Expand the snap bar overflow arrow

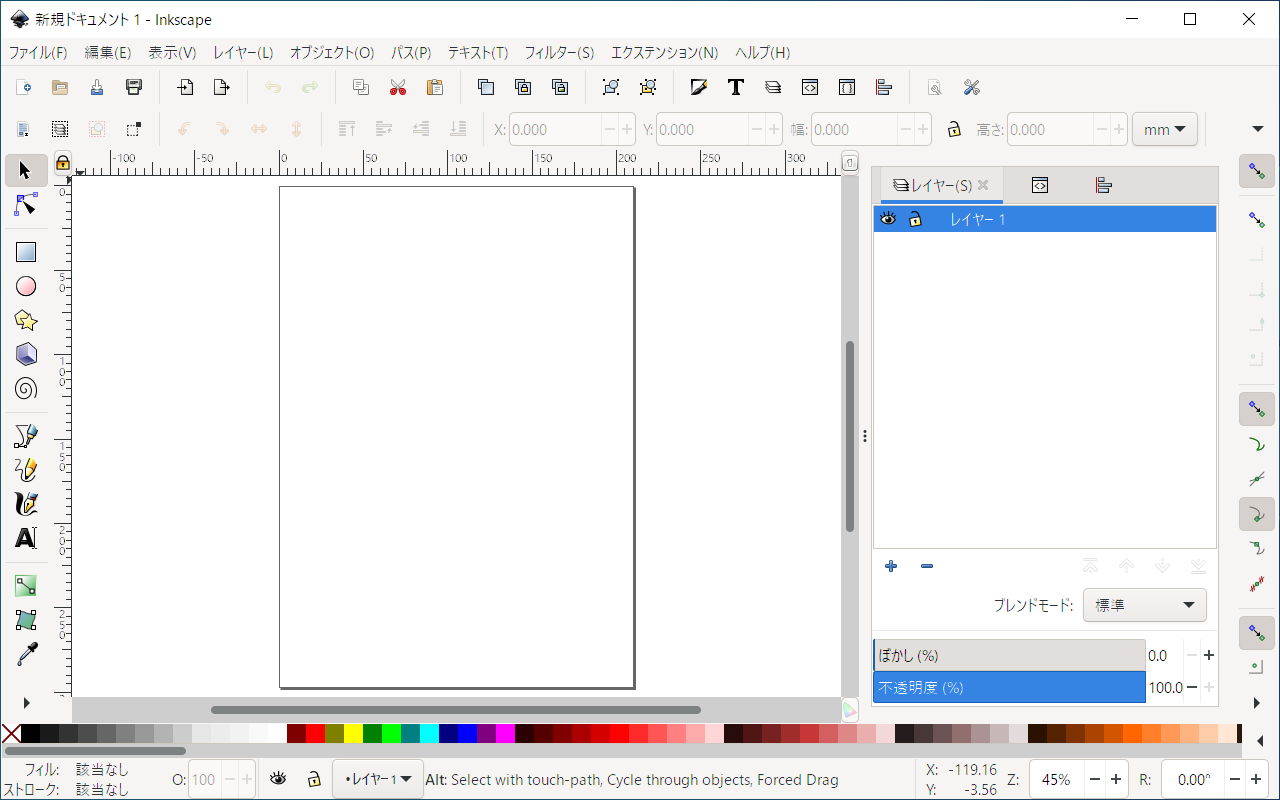click(x=1257, y=702)
